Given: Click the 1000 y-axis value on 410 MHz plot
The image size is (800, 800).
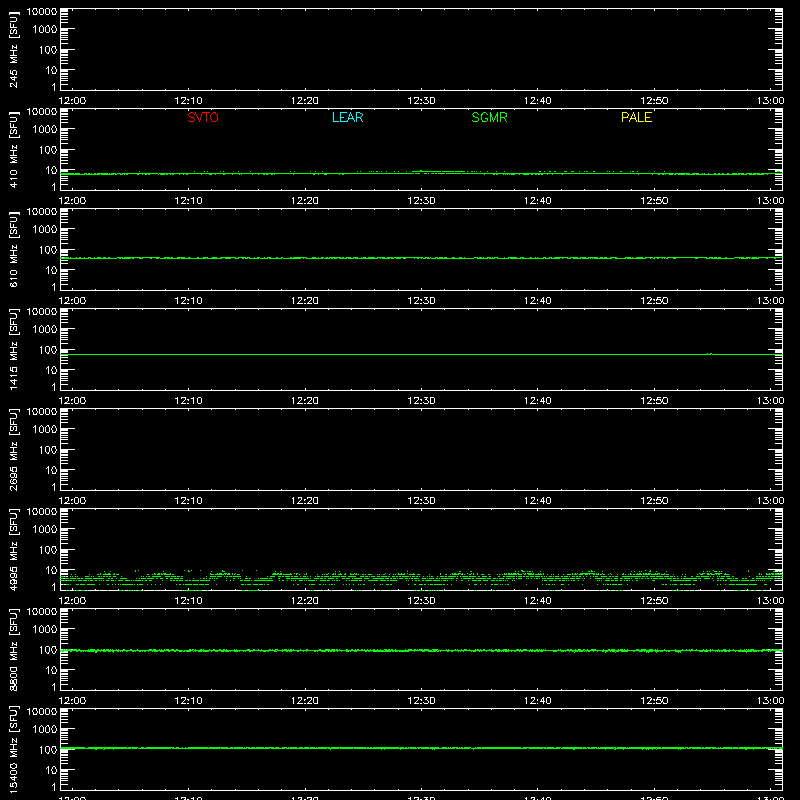Looking at the screenshot, I should tap(45, 130).
